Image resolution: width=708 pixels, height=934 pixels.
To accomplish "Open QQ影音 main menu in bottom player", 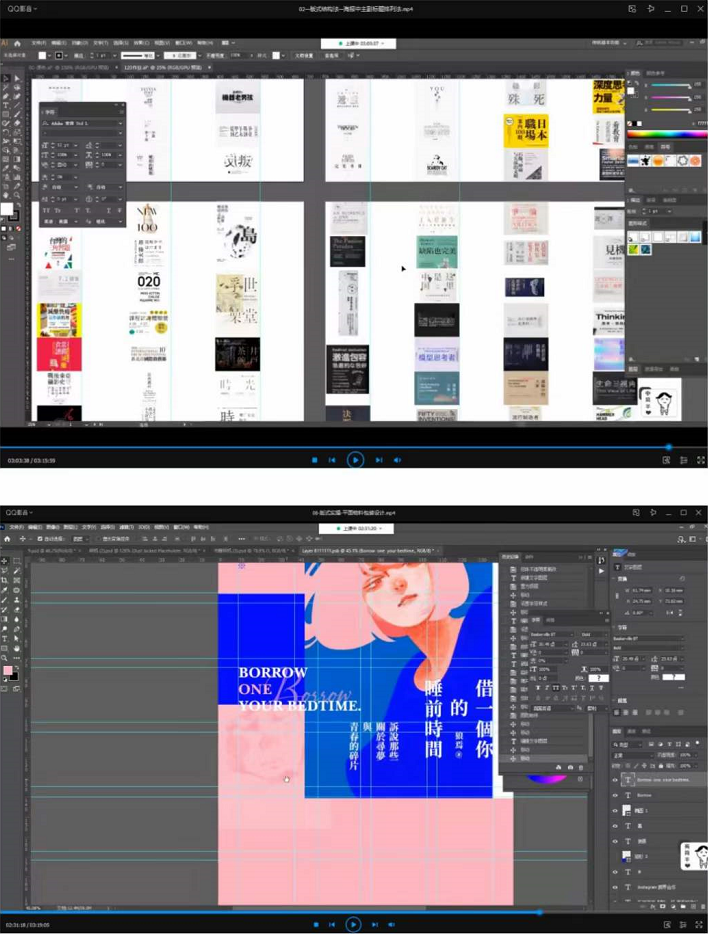I will tap(20, 512).
